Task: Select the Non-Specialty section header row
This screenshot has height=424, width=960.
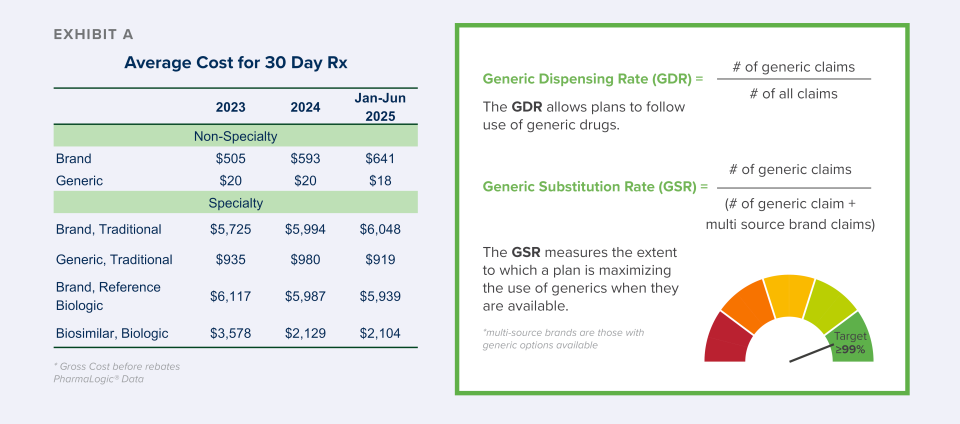Action: point(235,137)
